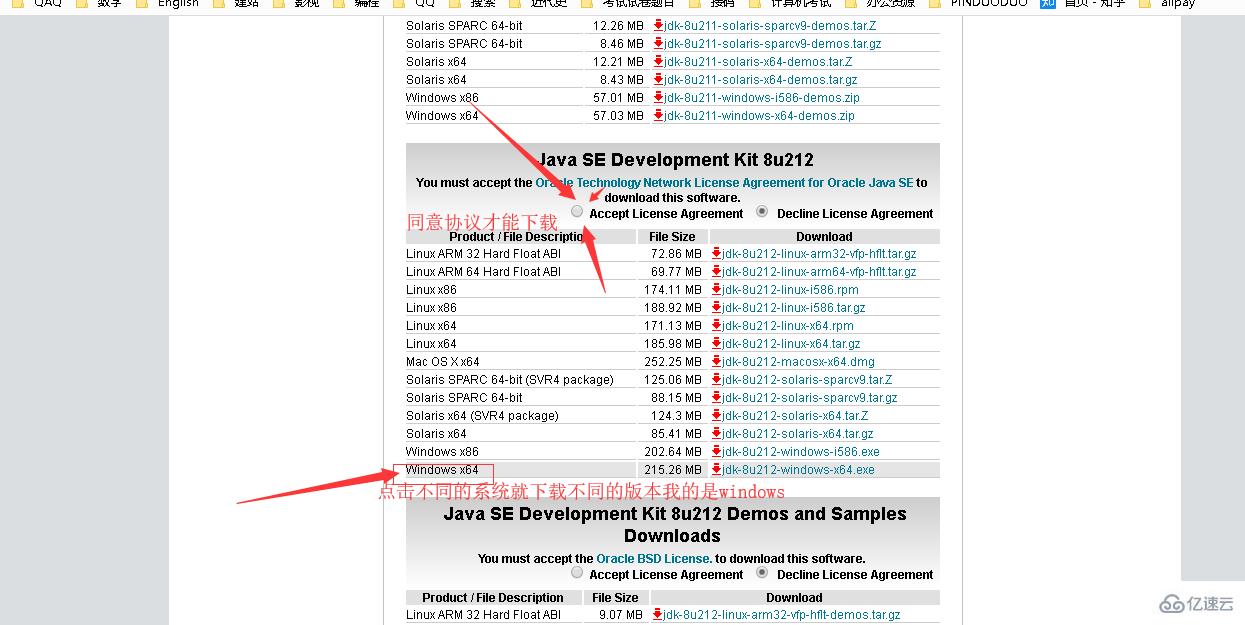Click download icon beside jdk-8u212-linux-x64.rpm

click(x=715, y=325)
